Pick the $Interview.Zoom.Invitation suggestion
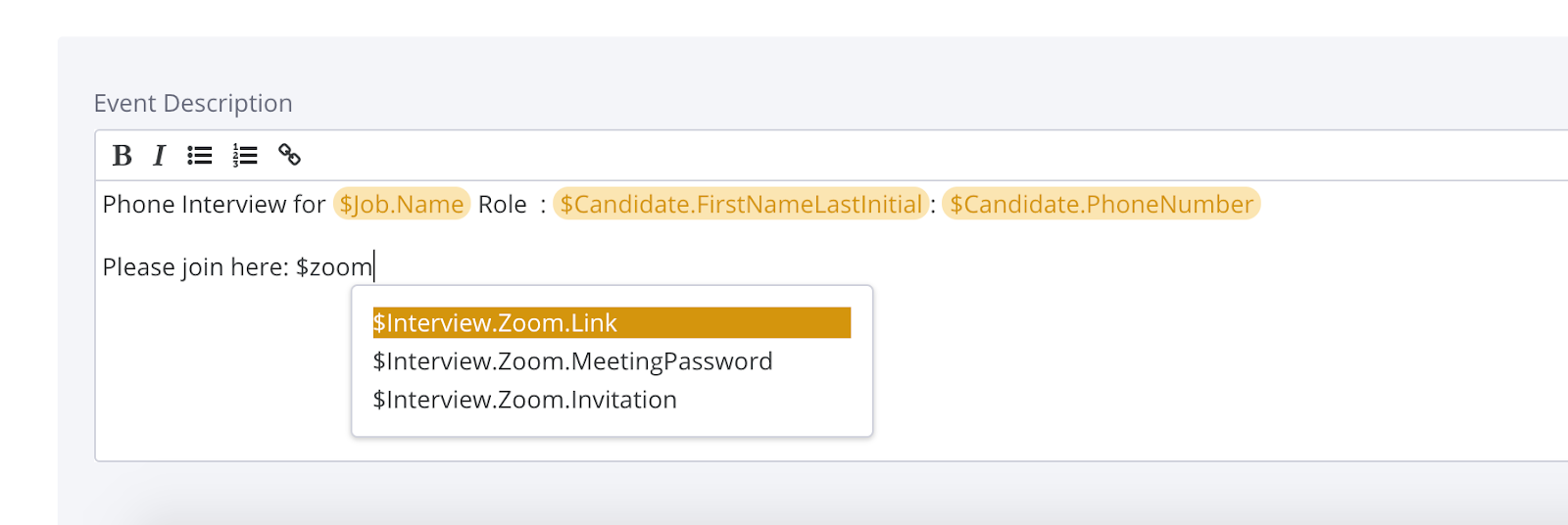The height and width of the screenshot is (525, 1568). (524, 400)
